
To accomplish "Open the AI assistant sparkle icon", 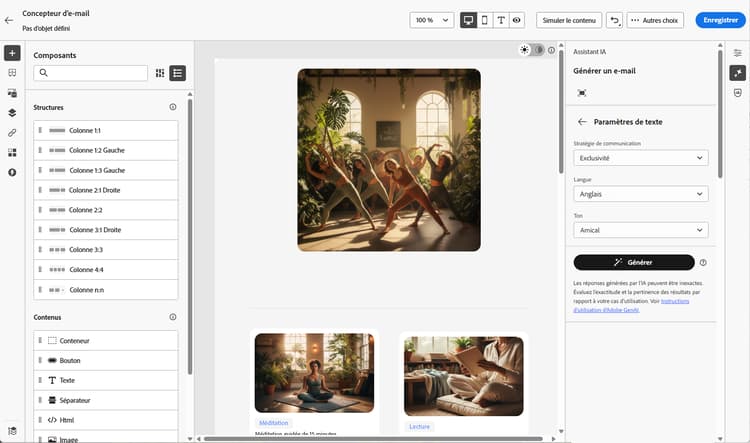I will 738,73.
